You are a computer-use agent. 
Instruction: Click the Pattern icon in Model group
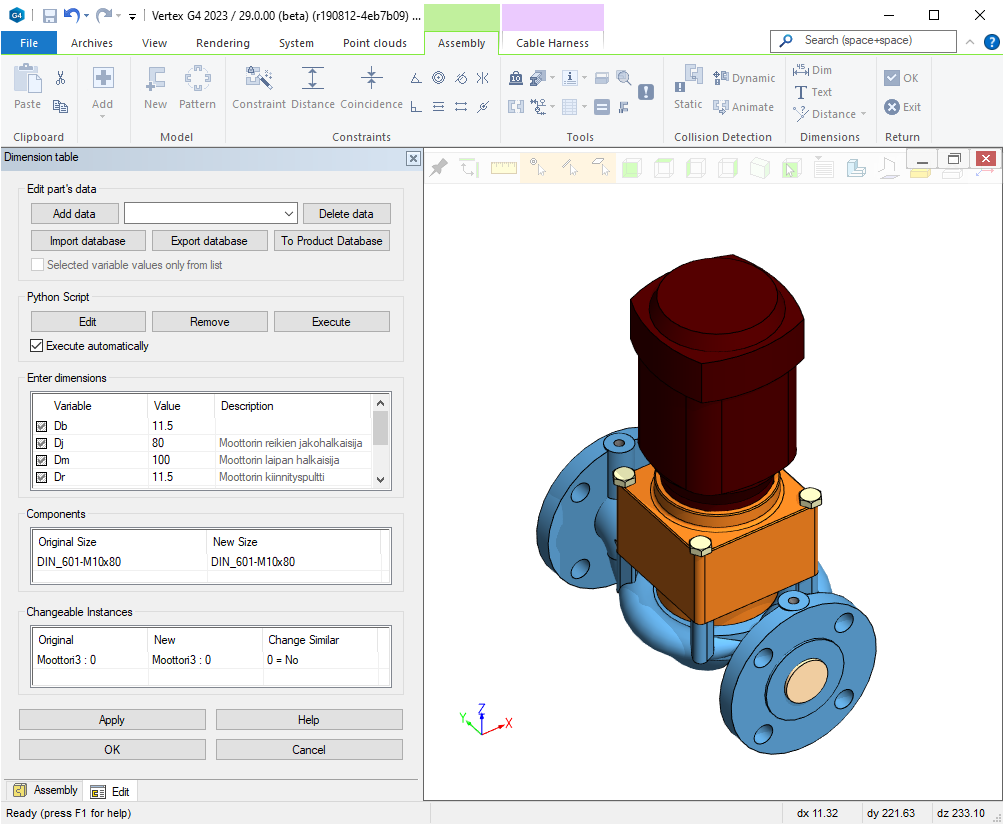click(x=197, y=80)
